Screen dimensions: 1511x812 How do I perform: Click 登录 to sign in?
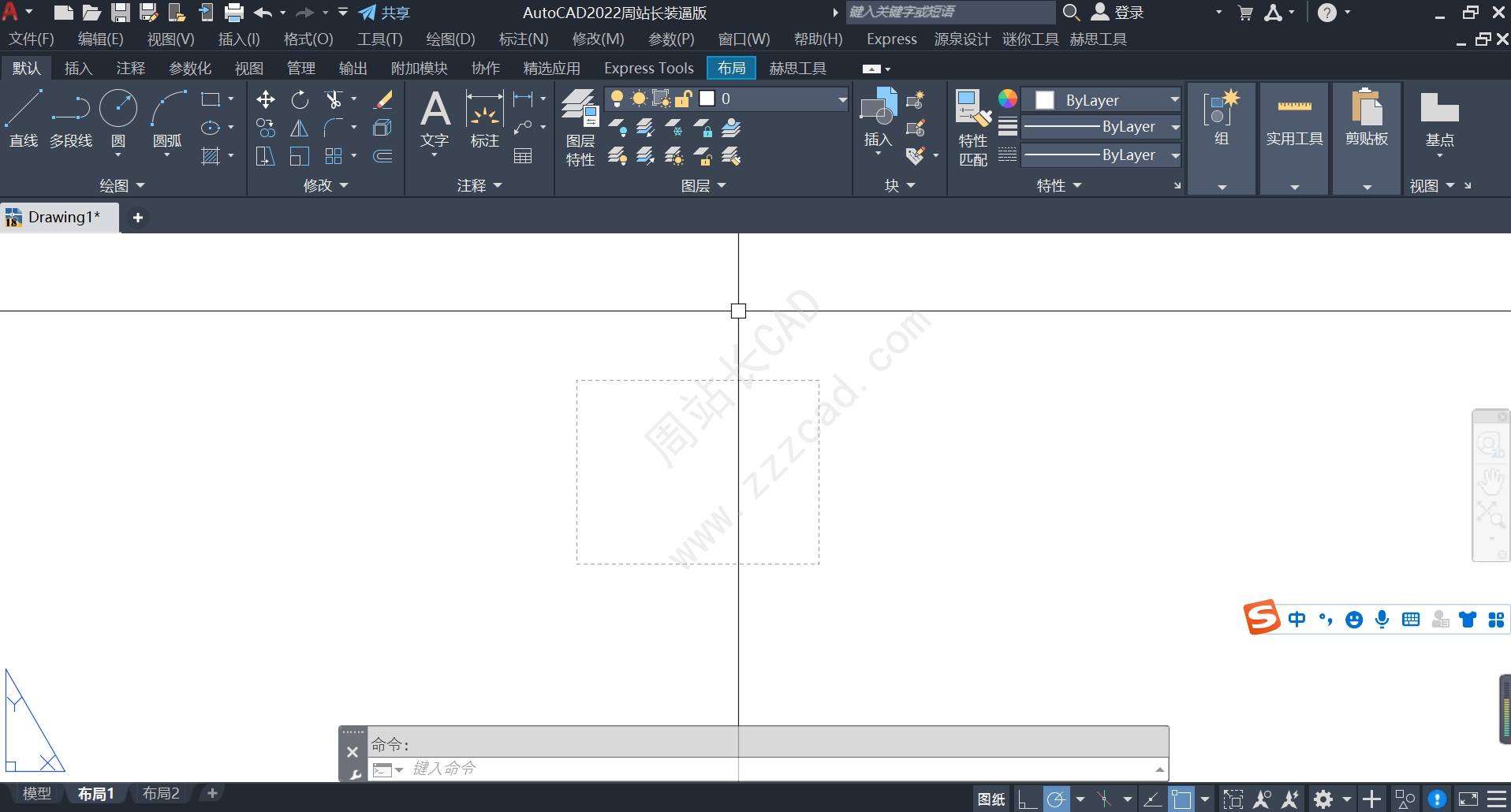point(1118,13)
